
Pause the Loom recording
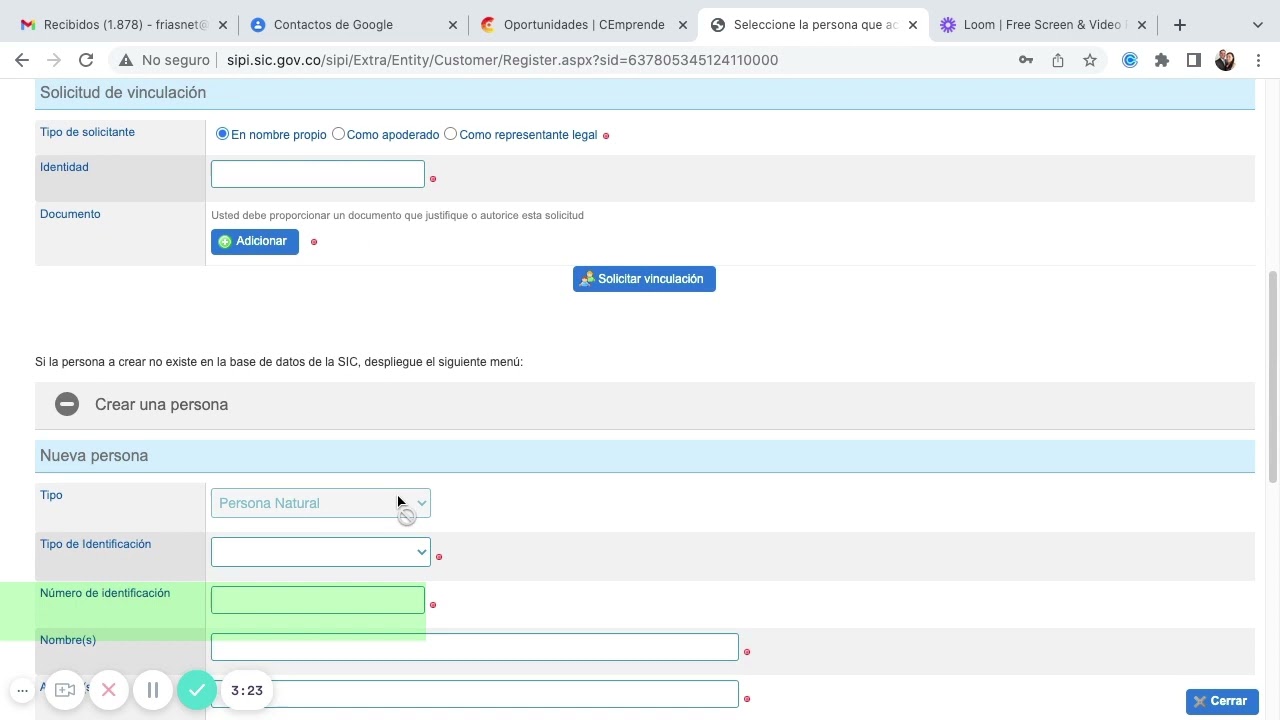coord(153,690)
